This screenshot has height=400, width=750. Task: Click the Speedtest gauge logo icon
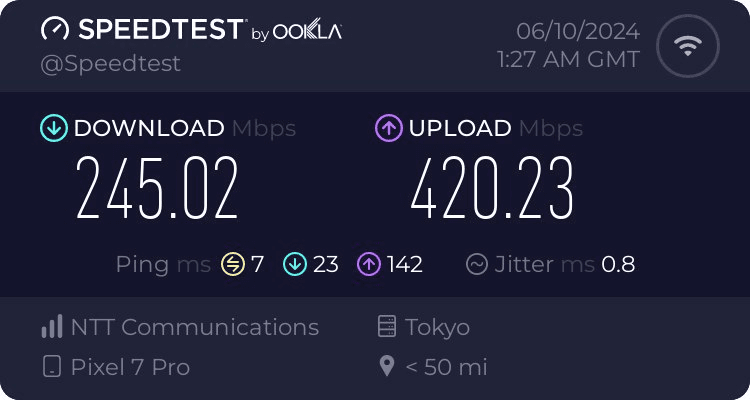click(x=55, y=30)
